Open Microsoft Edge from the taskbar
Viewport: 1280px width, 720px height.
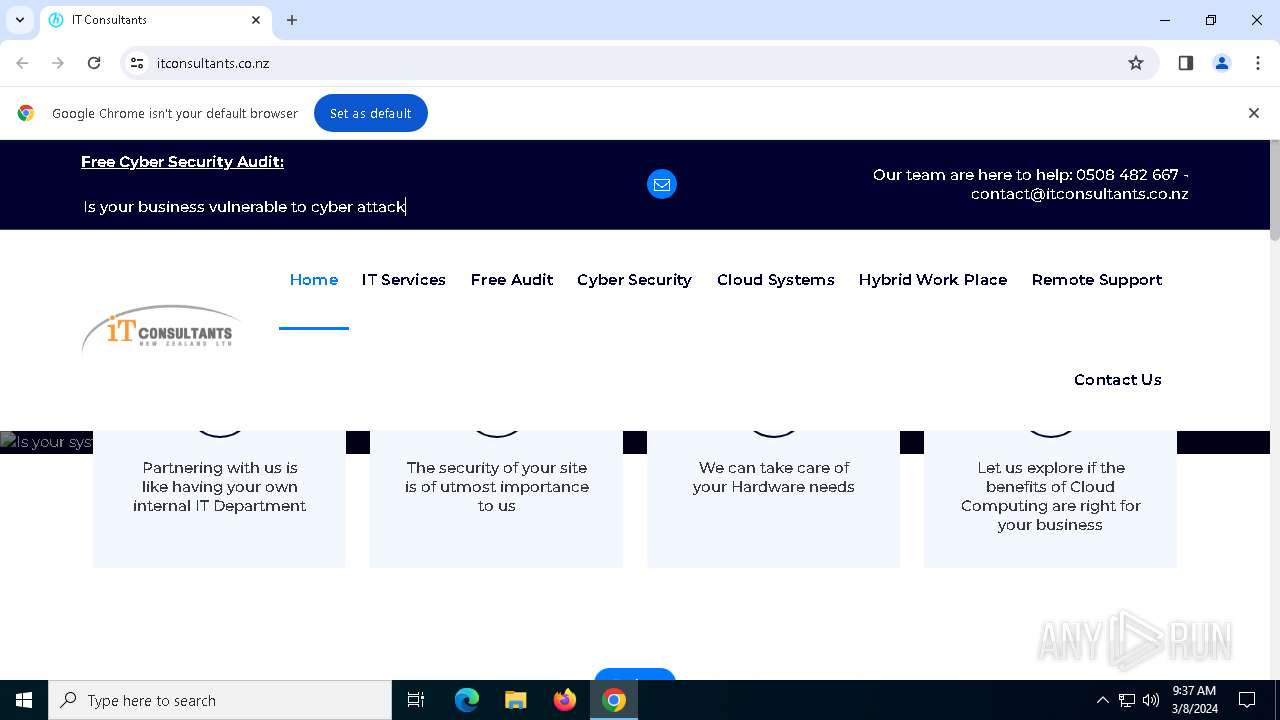[x=467, y=700]
